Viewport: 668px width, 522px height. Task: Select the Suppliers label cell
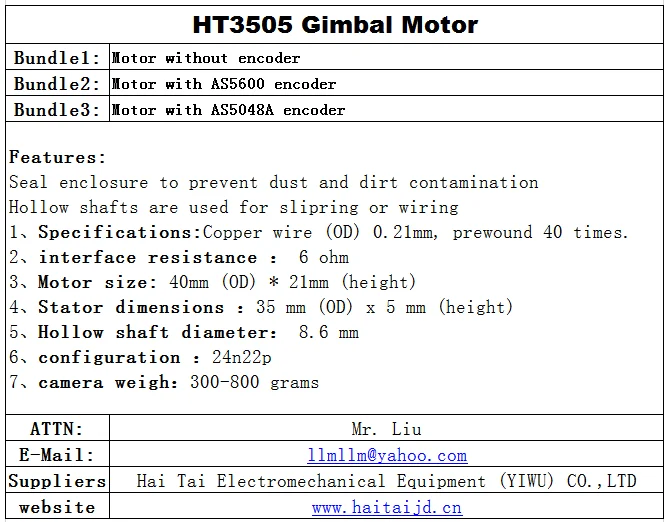tap(58, 480)
